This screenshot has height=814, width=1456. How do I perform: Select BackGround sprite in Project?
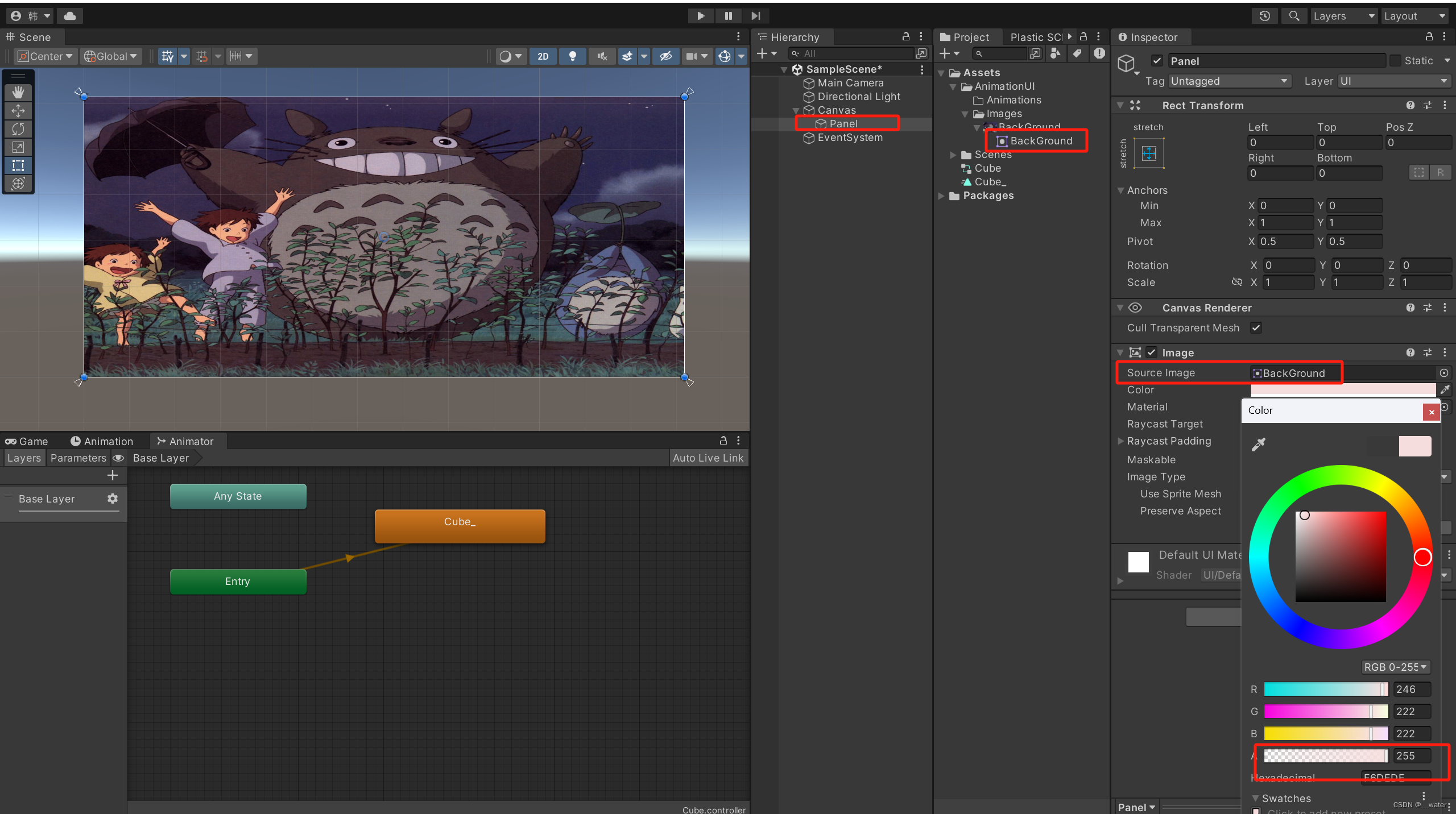point(1041,141)
